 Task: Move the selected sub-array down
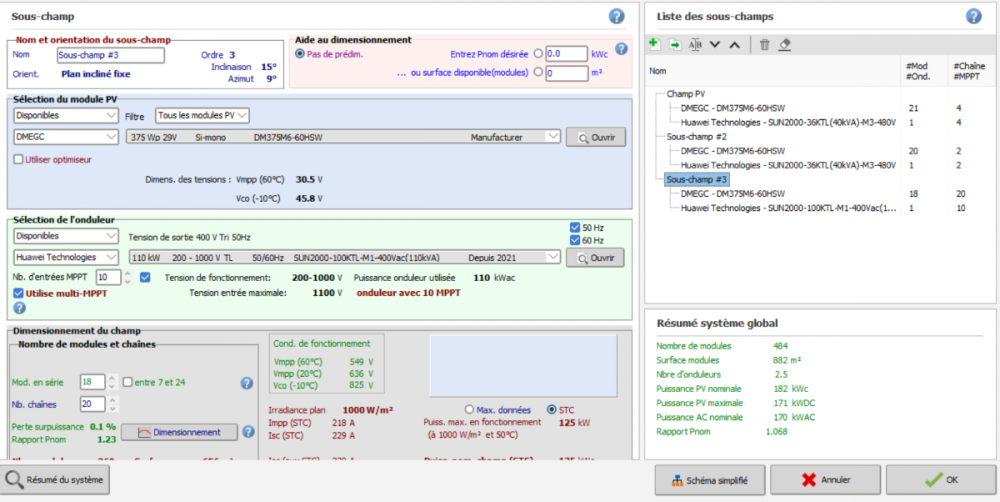[716, 45]
